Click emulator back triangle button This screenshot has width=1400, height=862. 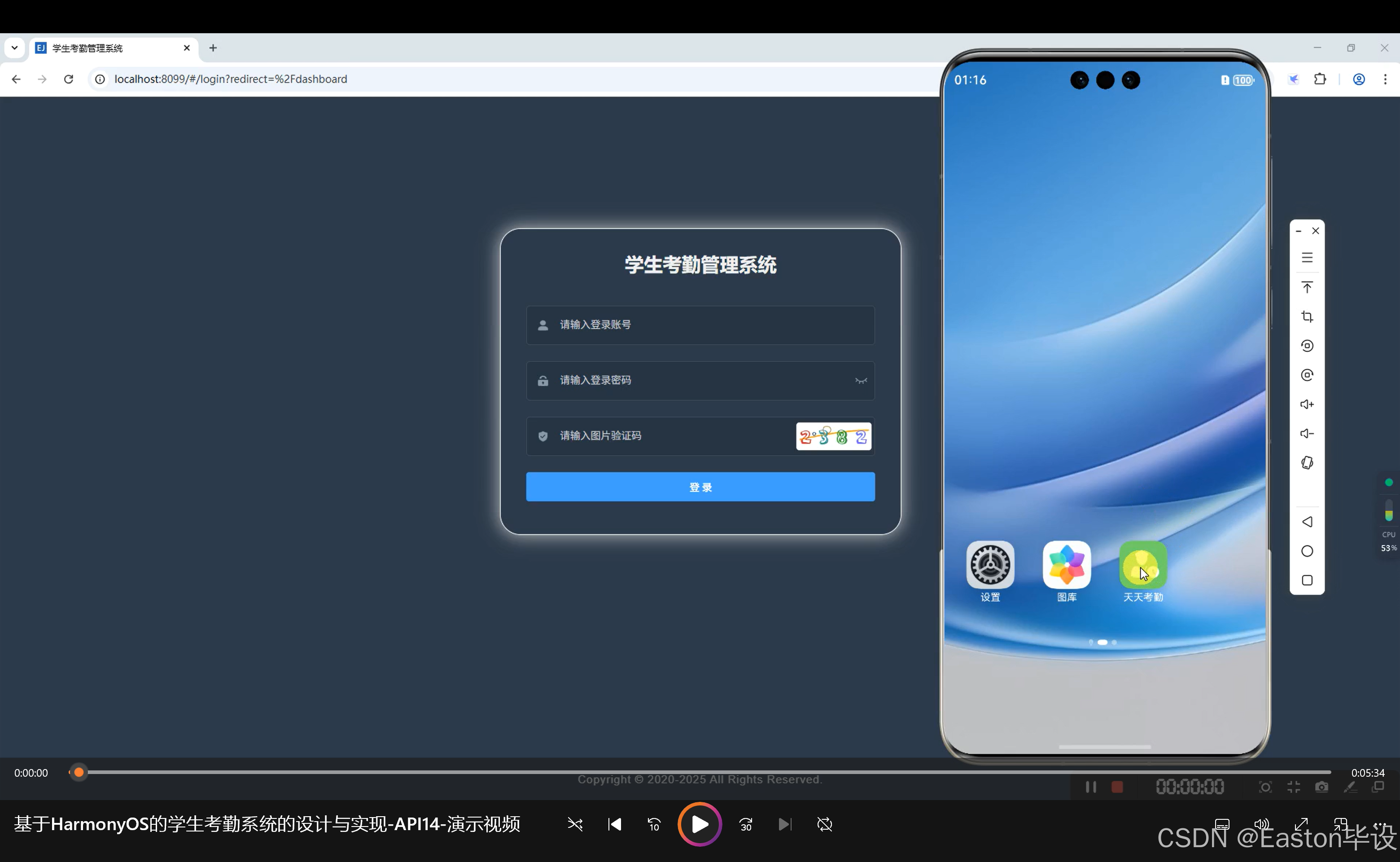pos(1307,522)
